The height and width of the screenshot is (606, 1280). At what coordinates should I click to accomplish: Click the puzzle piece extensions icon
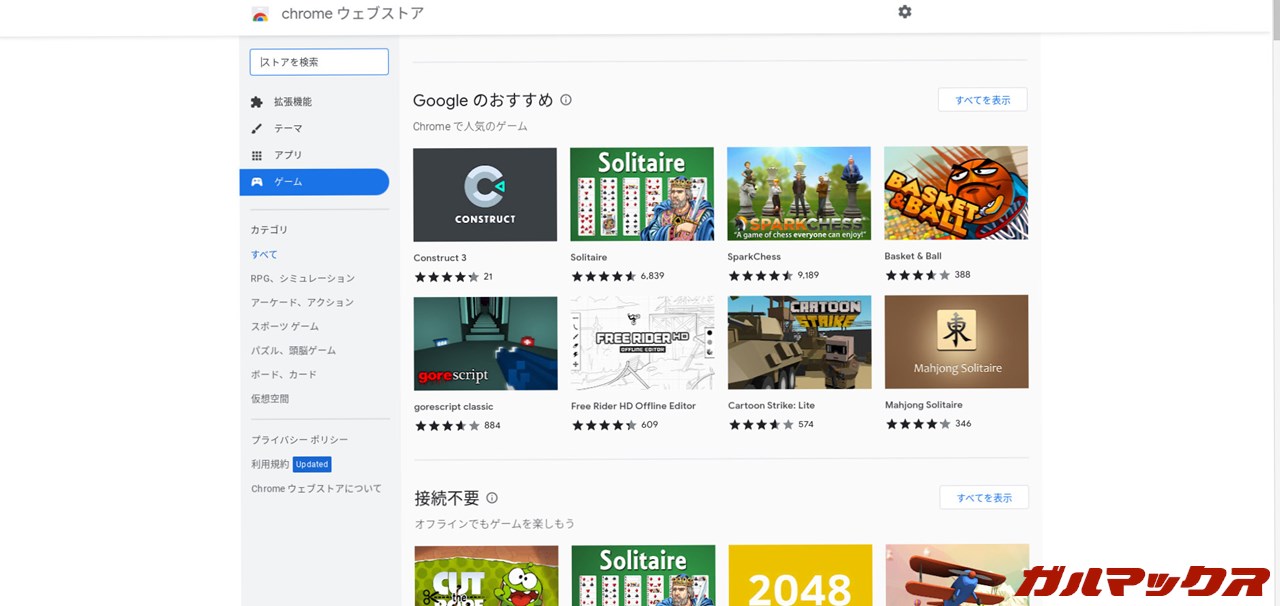(257, 102)
